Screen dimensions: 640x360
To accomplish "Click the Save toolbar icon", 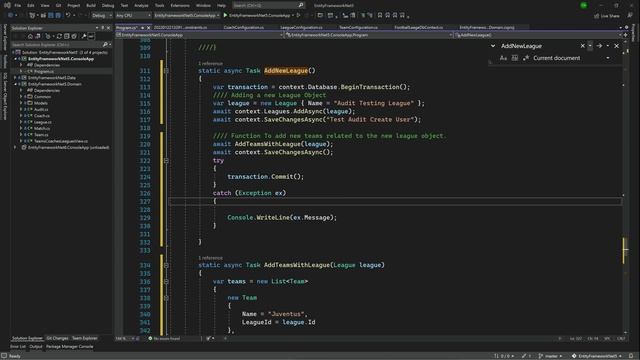I will (51, 15).
